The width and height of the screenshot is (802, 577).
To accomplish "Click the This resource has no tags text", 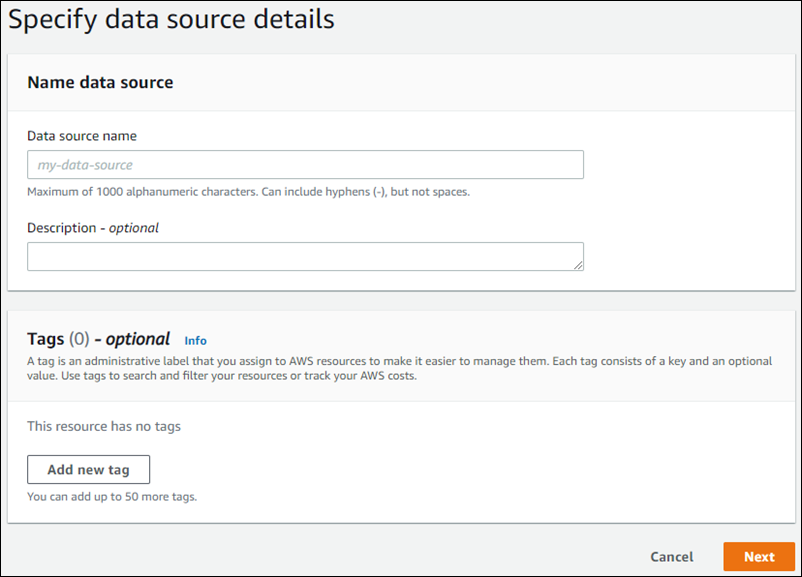I will [x=103, y=425].
